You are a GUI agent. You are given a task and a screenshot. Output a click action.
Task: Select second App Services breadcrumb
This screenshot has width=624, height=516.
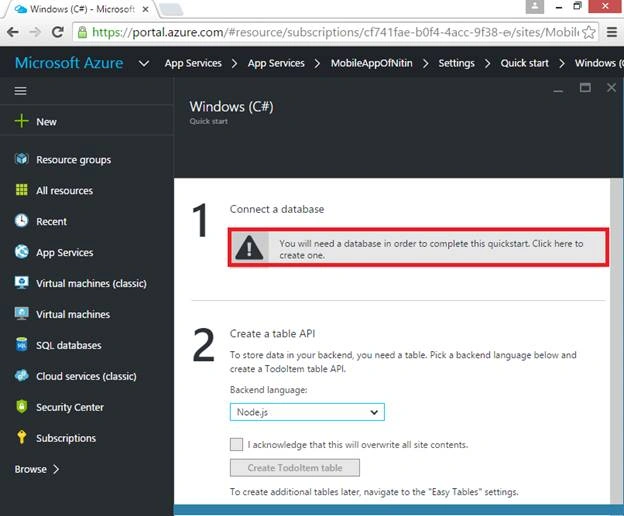276,63
